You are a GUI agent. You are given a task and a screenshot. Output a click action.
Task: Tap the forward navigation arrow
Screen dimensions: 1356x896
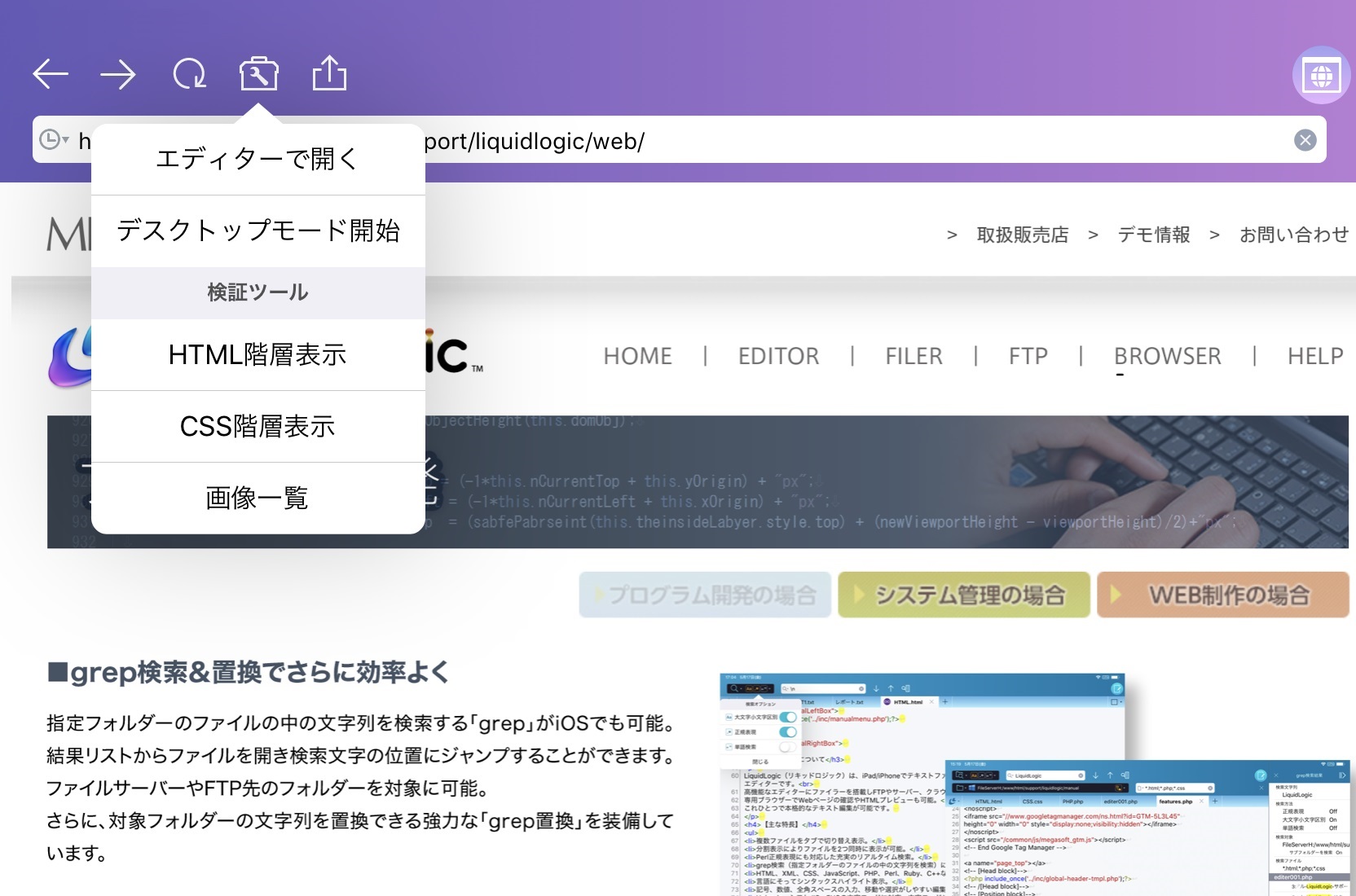coord(118,74)
